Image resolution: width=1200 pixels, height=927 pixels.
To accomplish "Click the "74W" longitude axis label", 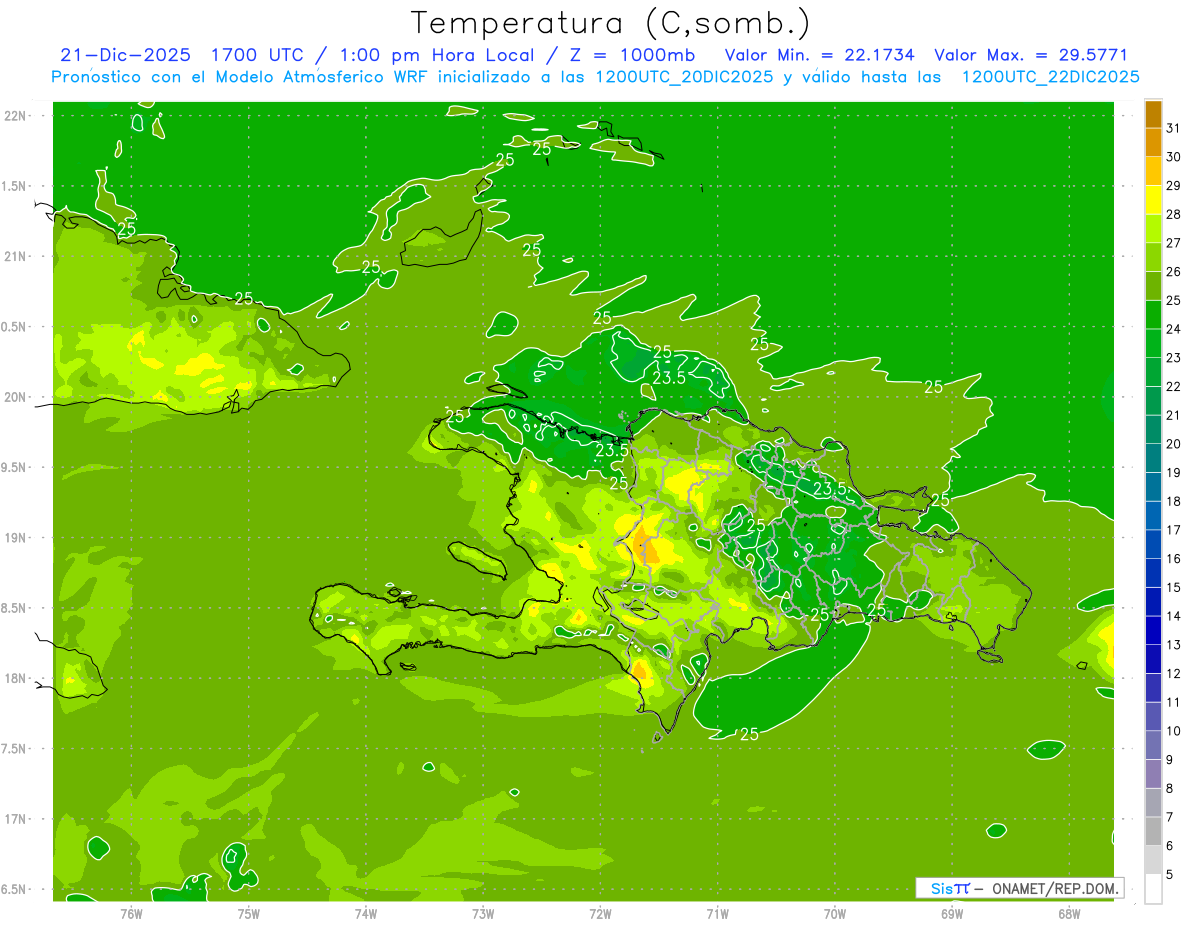I will (366, 914).
